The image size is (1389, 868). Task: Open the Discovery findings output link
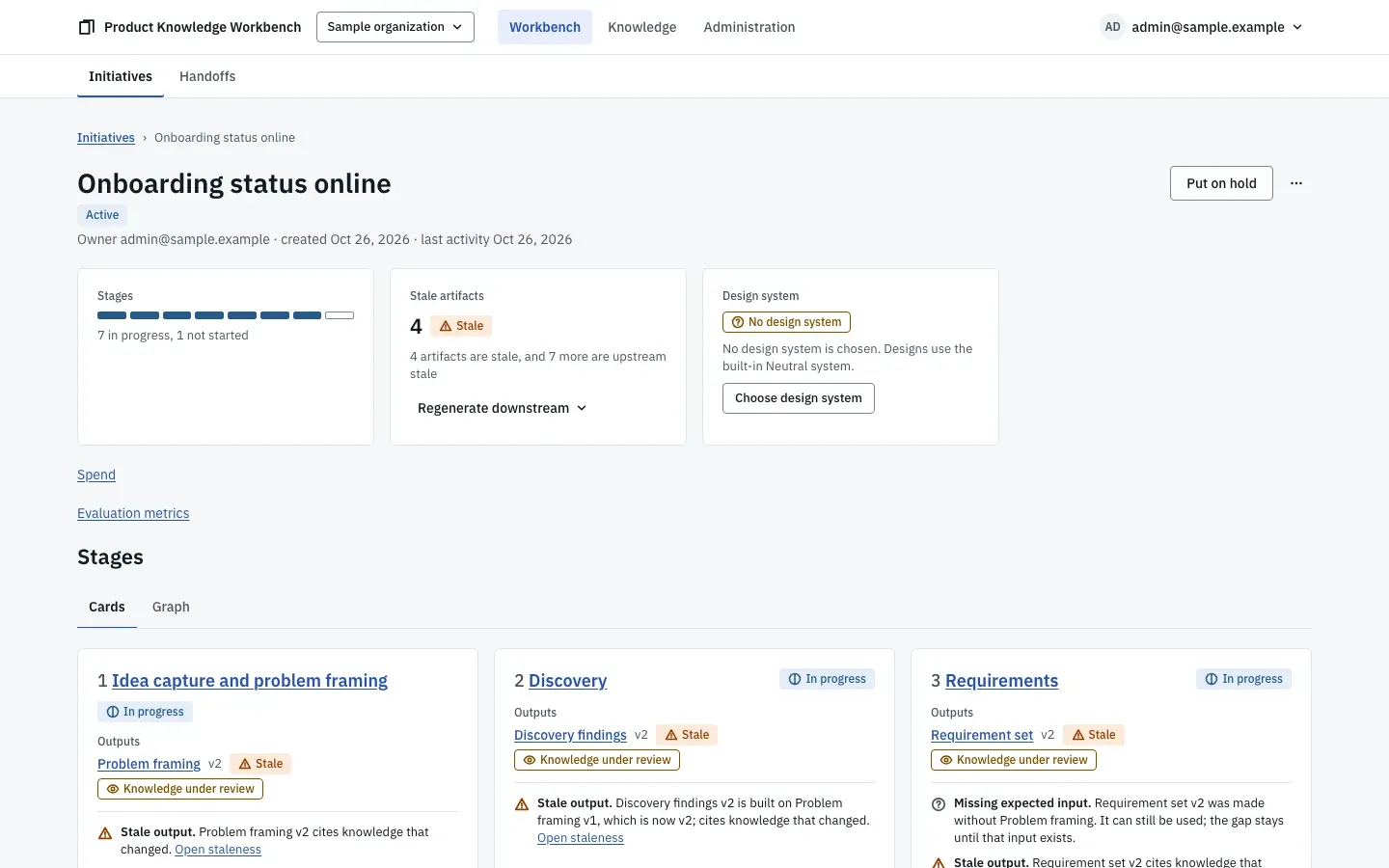tap(570, 735)
